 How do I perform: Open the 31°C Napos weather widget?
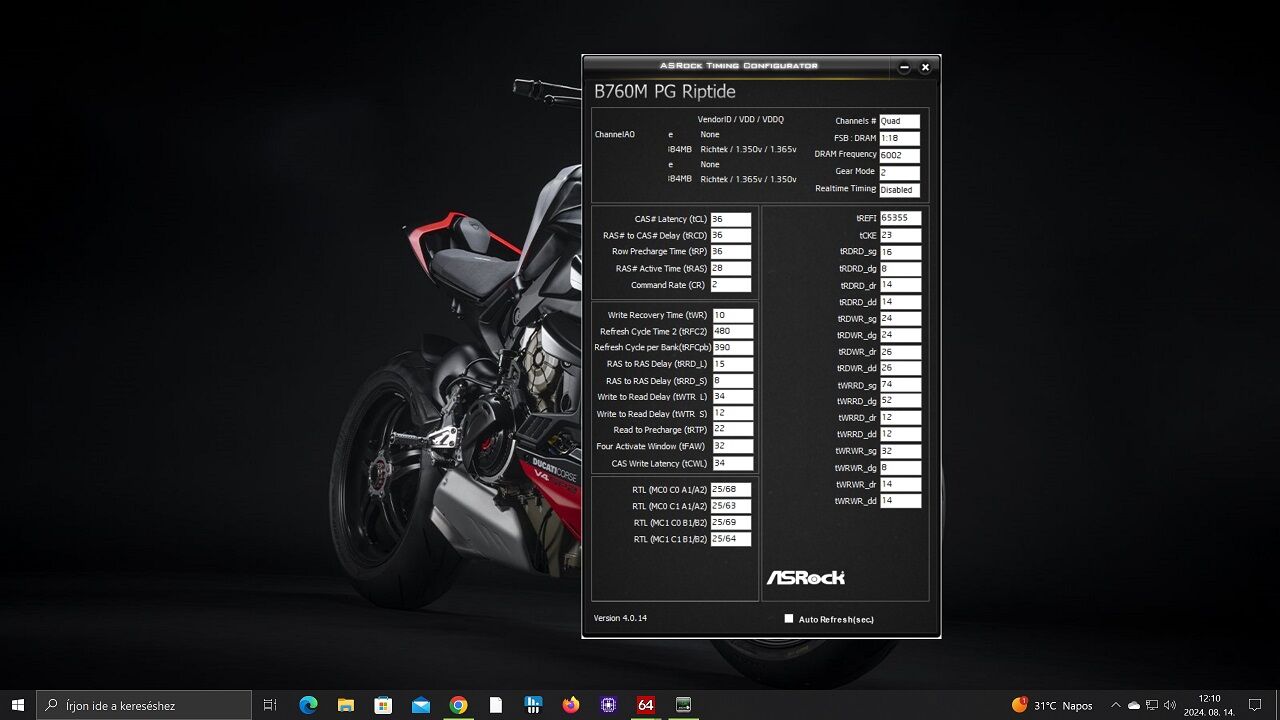1052,705
